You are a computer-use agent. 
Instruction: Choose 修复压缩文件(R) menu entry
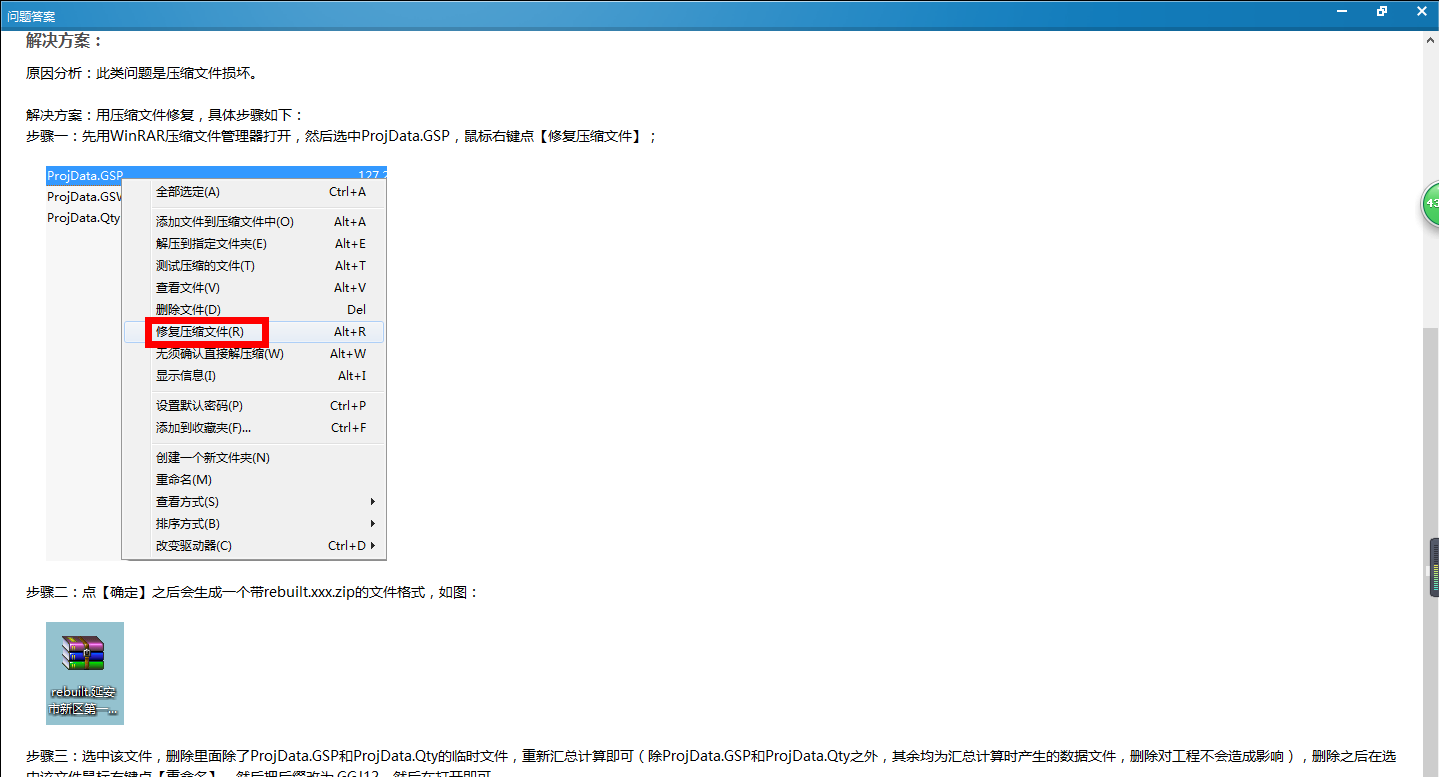(253, 332)
